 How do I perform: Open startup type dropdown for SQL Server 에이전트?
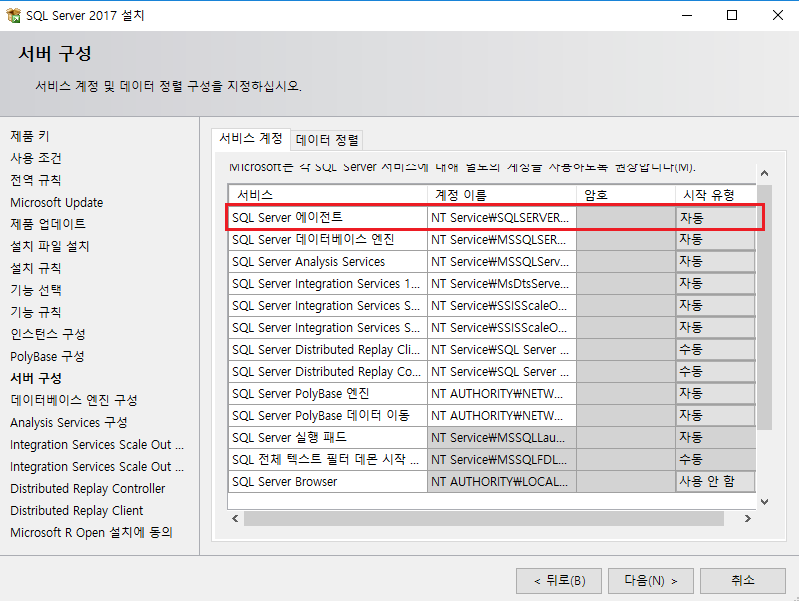point(715,218)
